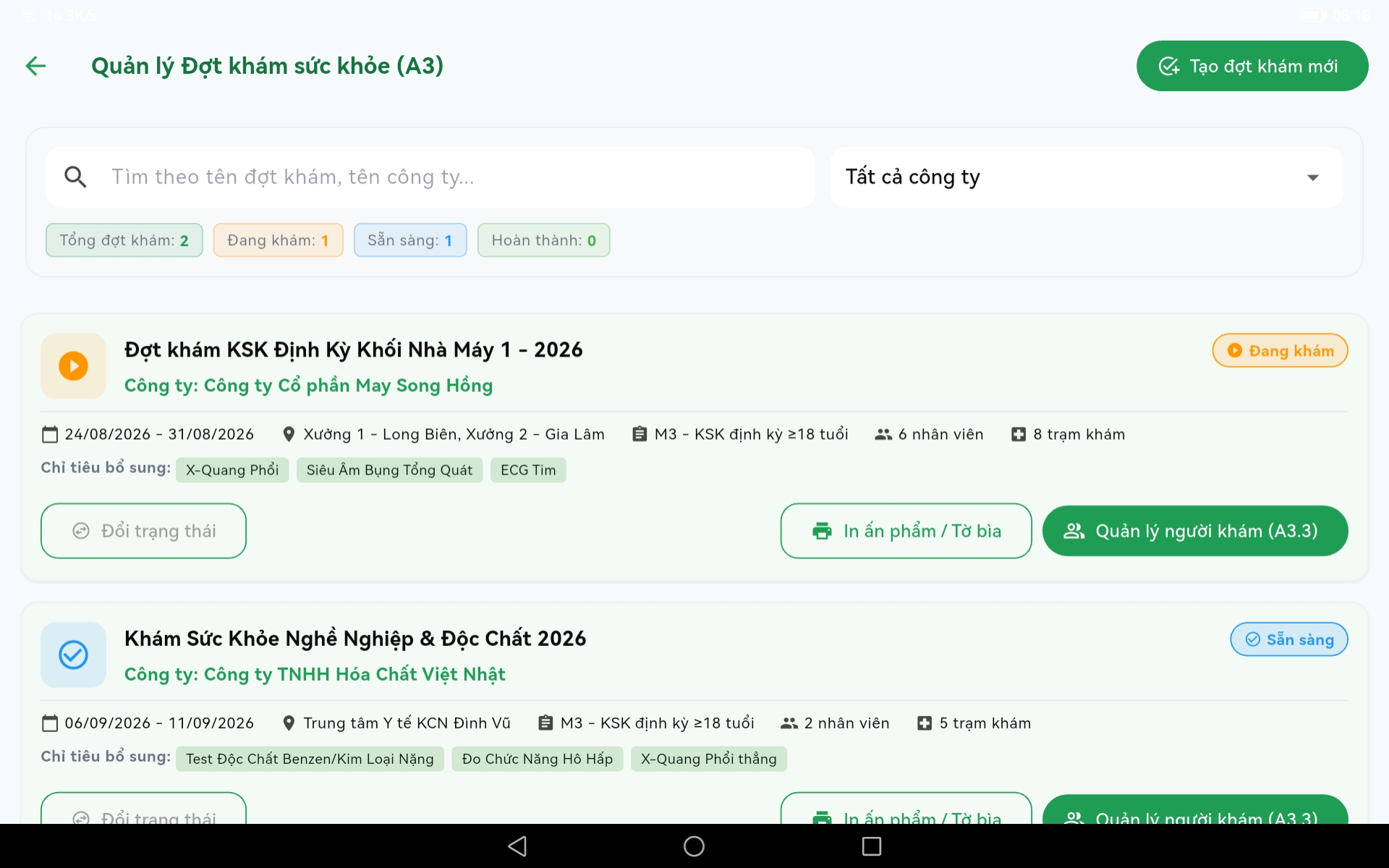1389x868 pixels.
Task: Open In ấn phẩm / Tờ bìa for Song Hồng
Action: point(906,531)
